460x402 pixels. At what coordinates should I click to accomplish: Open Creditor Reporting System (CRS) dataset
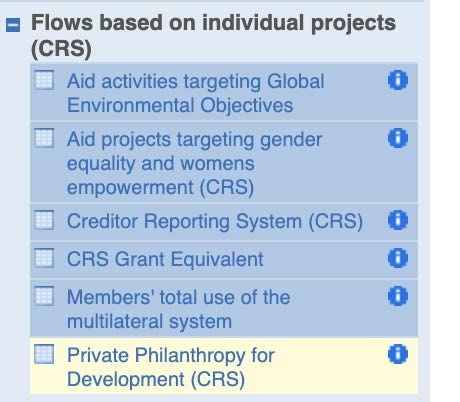pyautogui.click(x=215, y=221)
